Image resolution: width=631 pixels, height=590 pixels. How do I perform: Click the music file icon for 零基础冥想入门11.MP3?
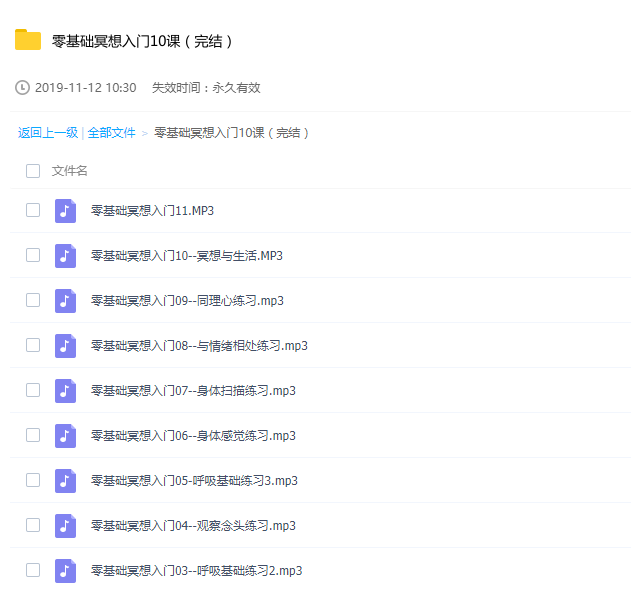[x=65, y=210]
